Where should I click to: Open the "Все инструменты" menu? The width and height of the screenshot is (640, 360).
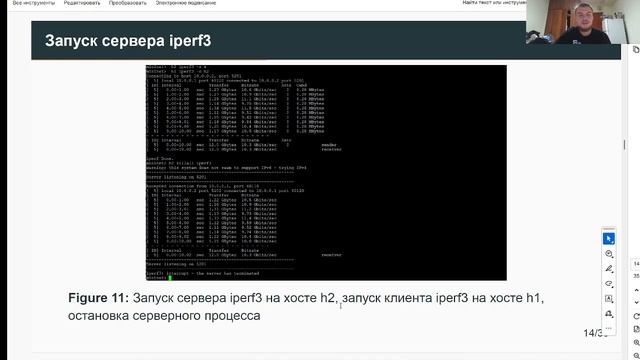tap(33, 3)
